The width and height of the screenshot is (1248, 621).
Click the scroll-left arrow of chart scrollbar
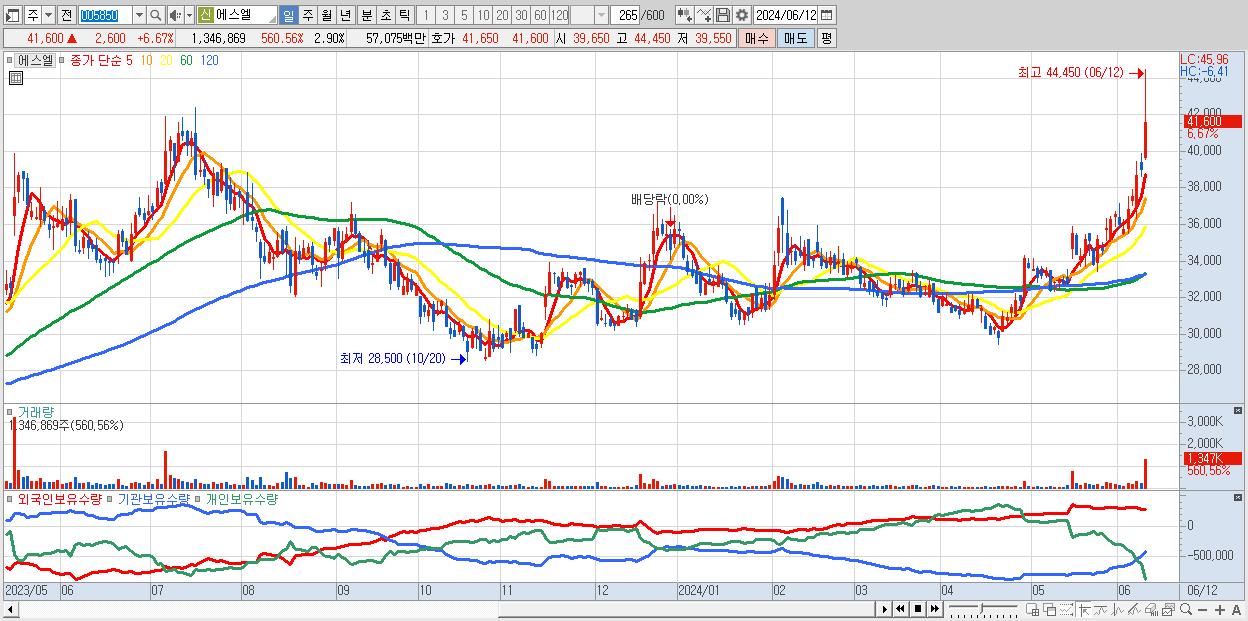pos(10,609)
